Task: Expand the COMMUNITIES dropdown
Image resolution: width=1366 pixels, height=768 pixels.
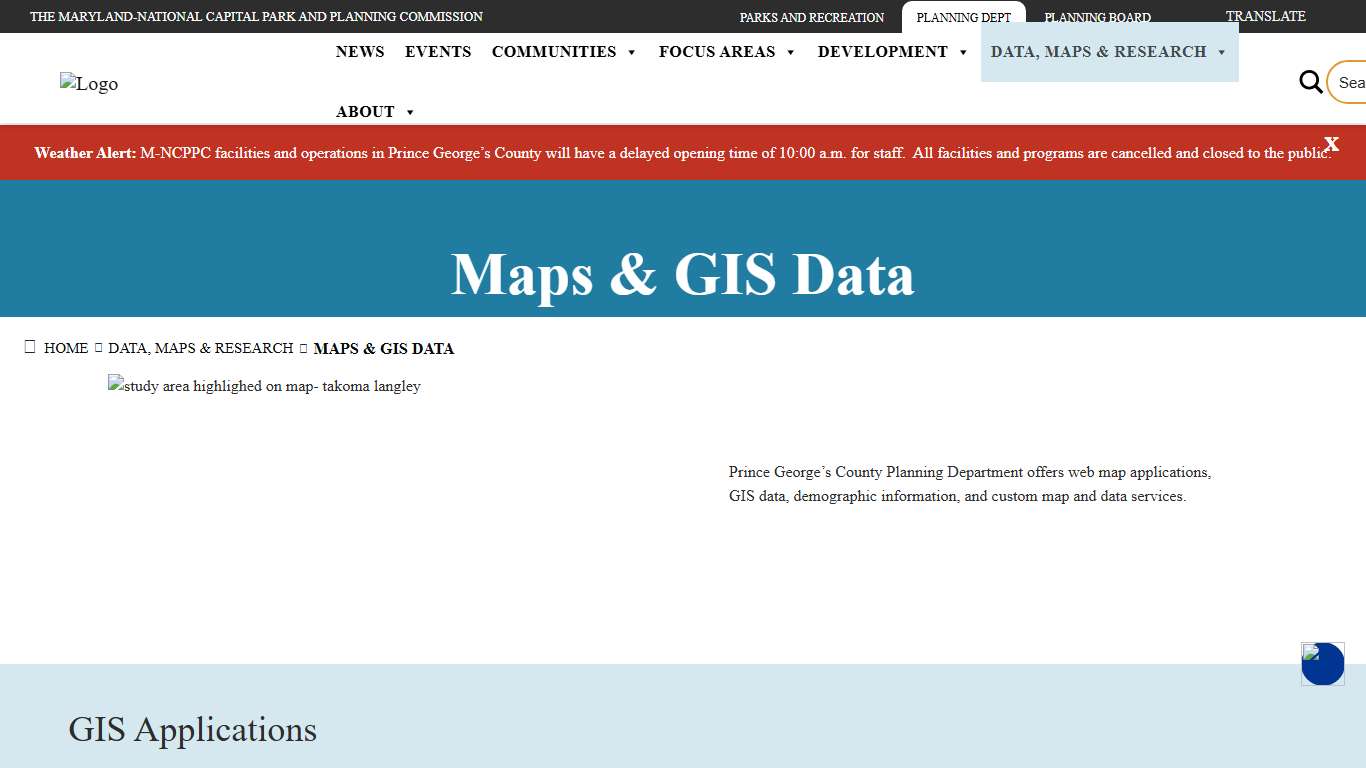Action: click(x=564, y=52)
